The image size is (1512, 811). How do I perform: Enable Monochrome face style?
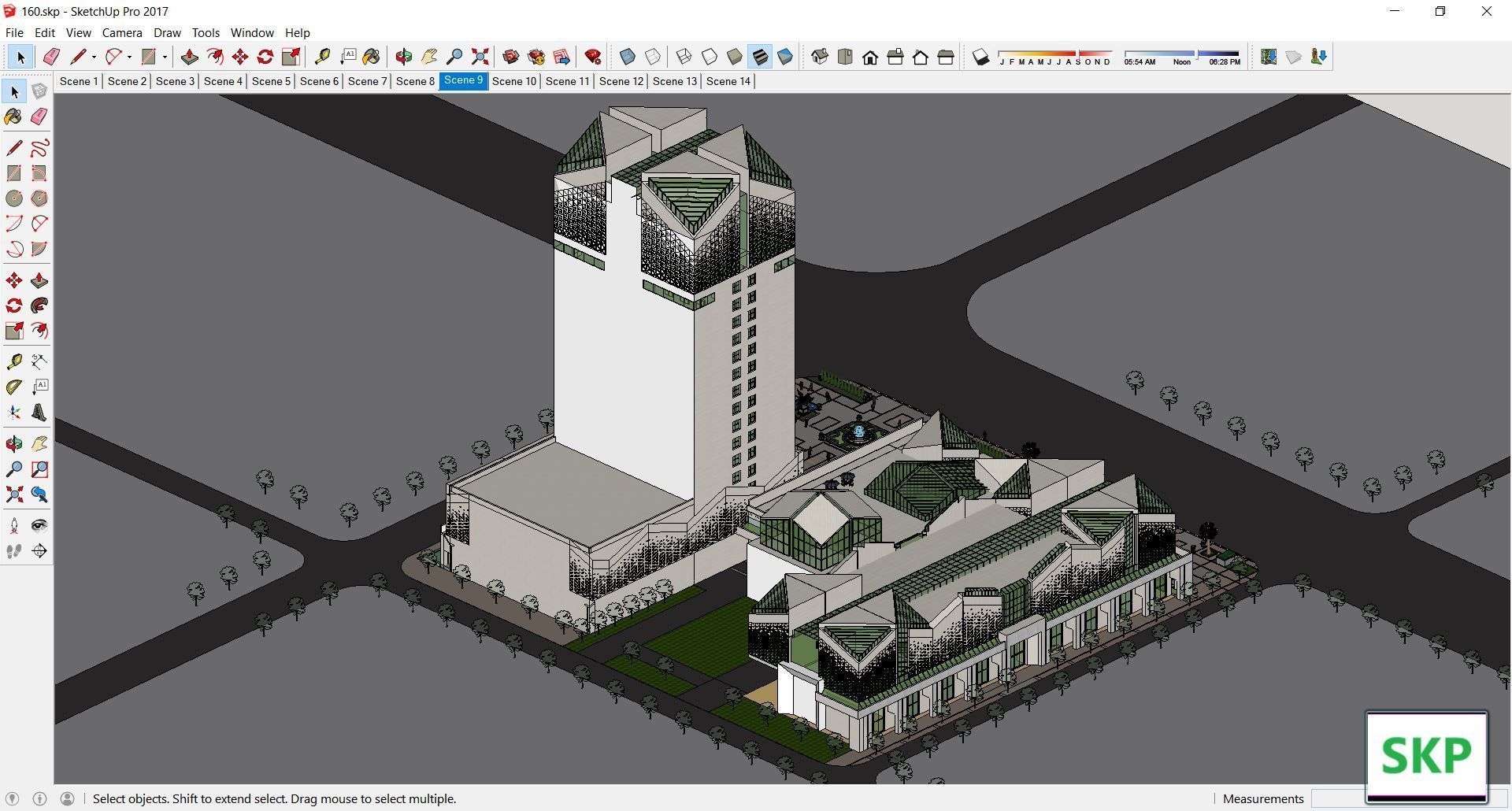pyautogui.click(x=785, y=57)
